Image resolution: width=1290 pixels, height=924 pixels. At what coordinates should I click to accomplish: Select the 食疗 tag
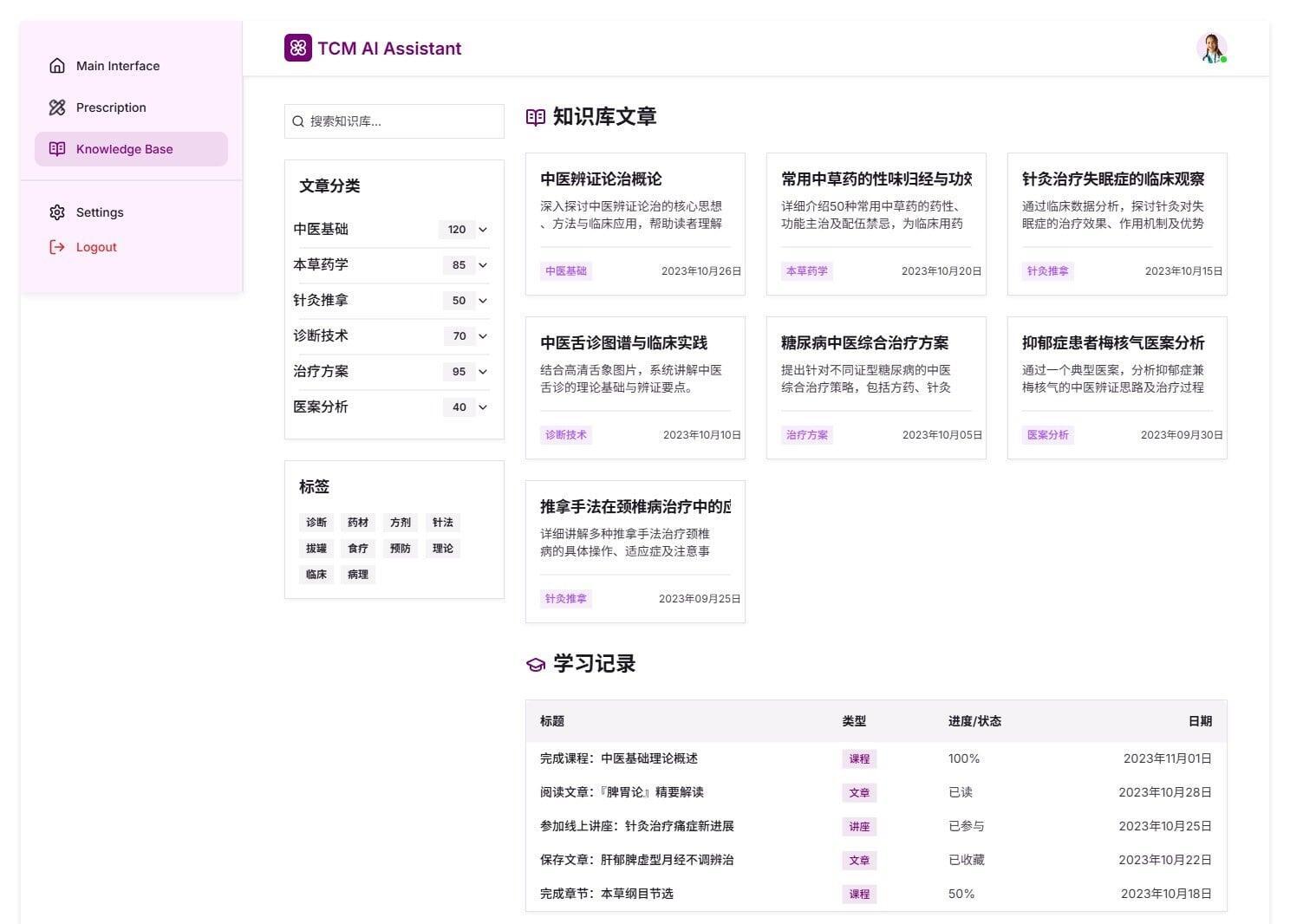click(358, 549)
